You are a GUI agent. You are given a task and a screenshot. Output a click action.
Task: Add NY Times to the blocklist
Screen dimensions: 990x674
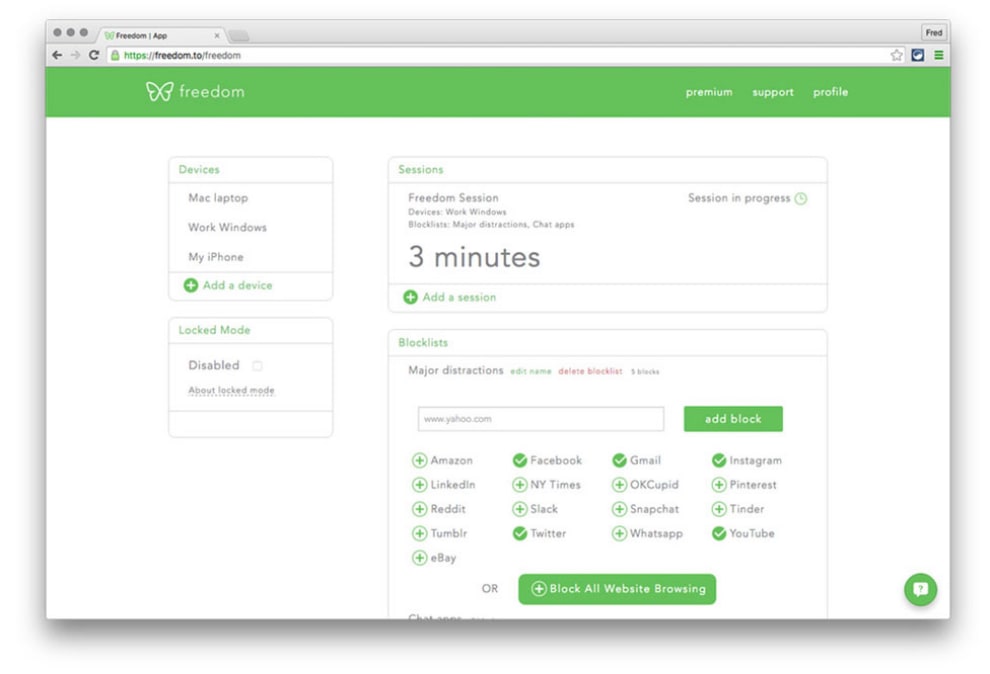pyautogui.click(x=520, y=485)
